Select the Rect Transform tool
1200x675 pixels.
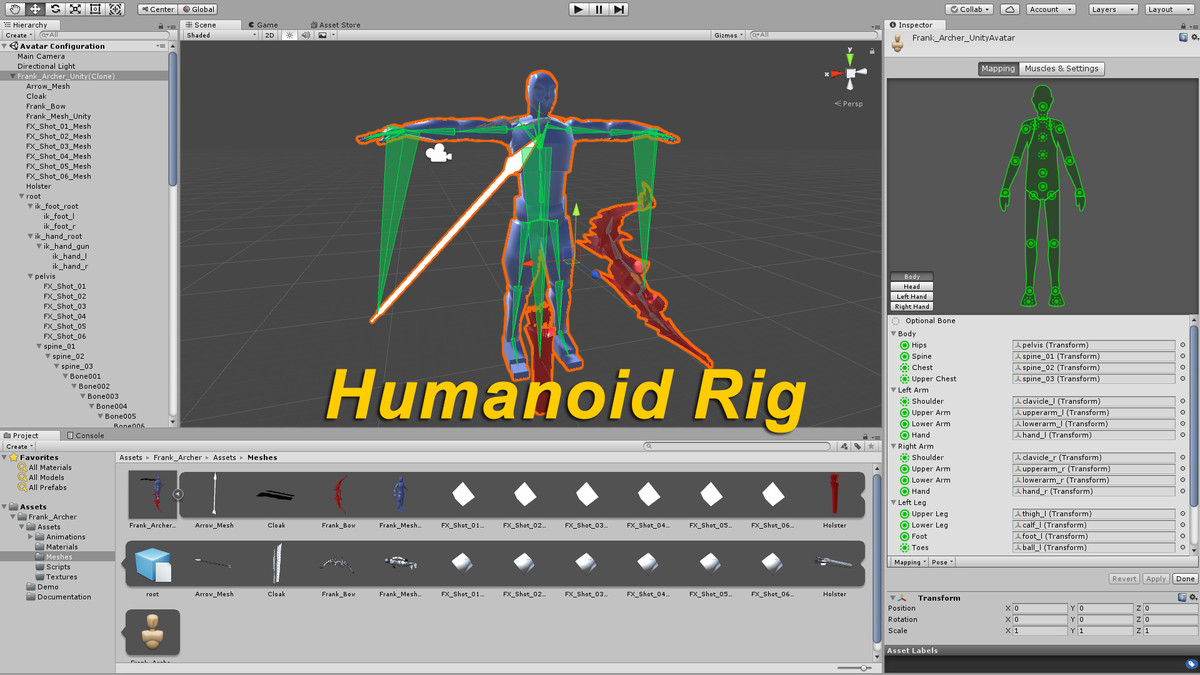(95, 9)
